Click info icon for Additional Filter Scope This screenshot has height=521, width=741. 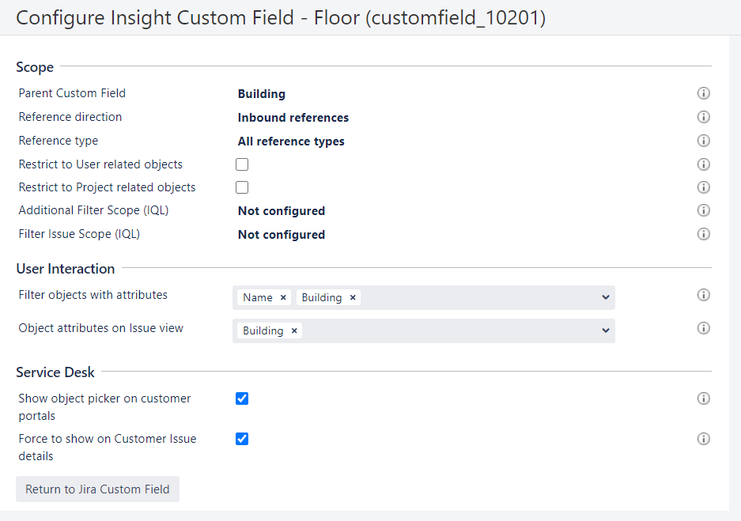click(703, 211)
